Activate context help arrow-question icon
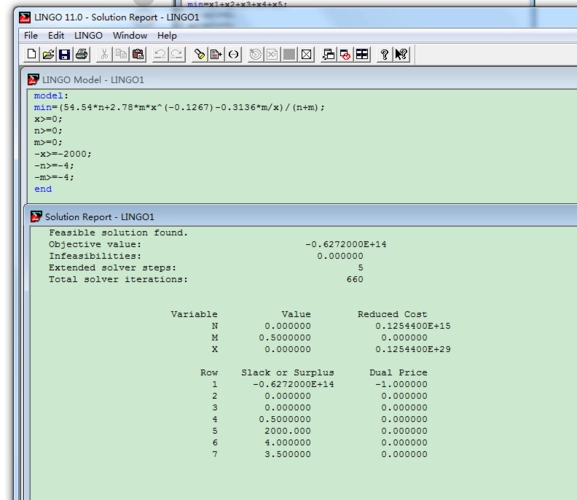 point(401,54)
